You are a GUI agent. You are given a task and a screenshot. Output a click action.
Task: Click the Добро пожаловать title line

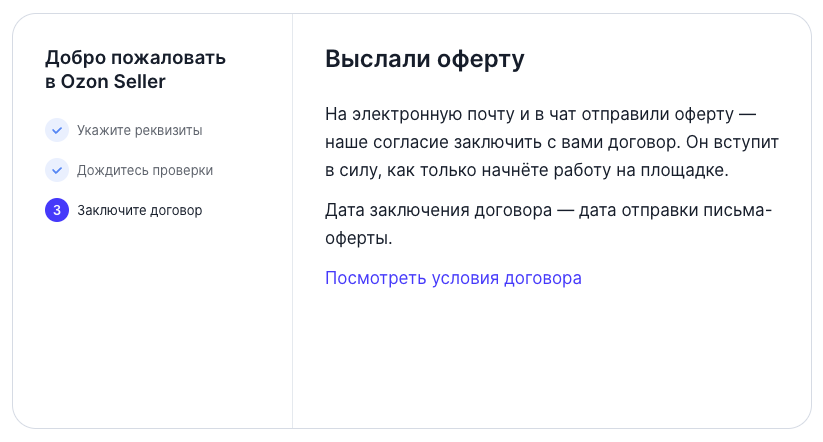(x=135, y=57)
